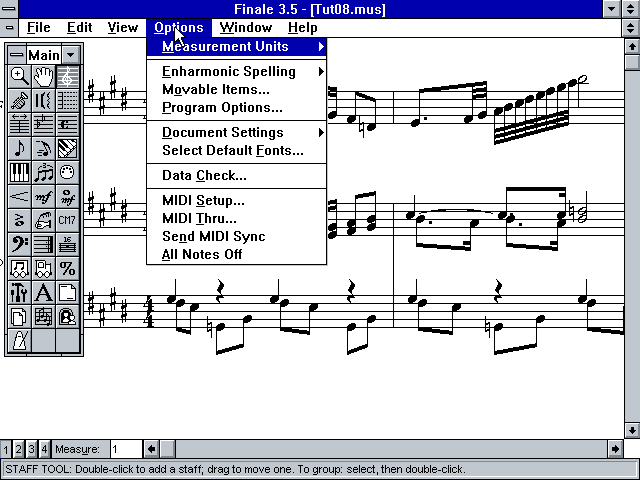Select the Page Layout blank page tool
Screen dimensions: 640x480
(x=67, y=293)
